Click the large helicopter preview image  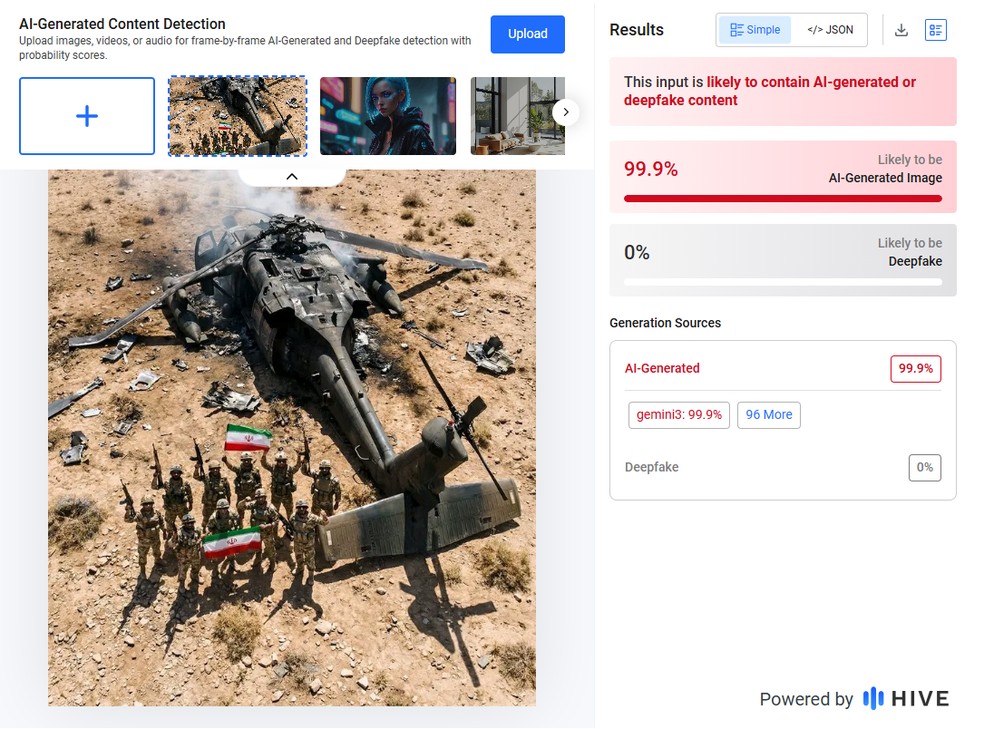click(x=292, y=440)
